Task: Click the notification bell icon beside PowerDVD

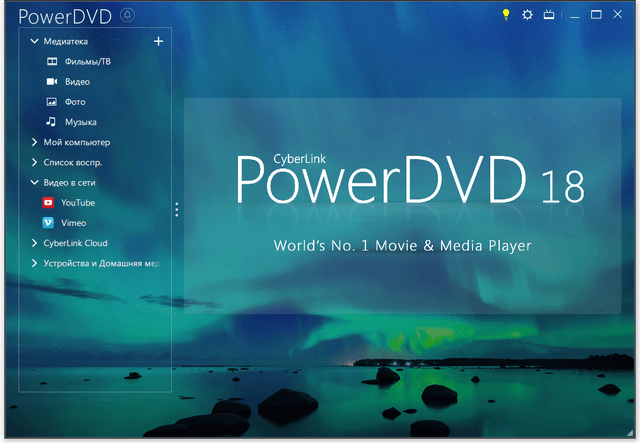Action: [x=127, y=15]
